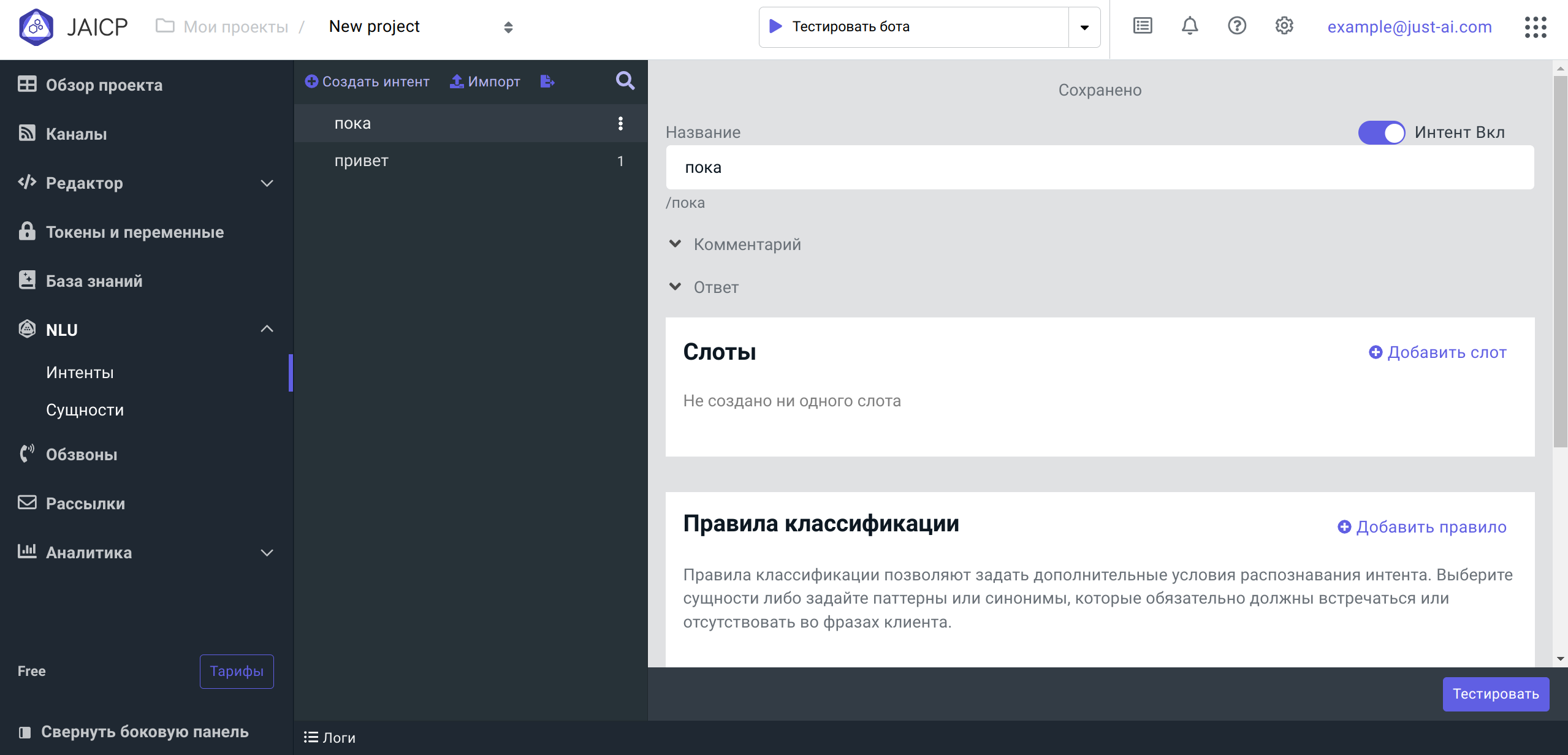Select the Обзвоны sidebar icon
The width and height of the screenshot is (1568, 755).
pos(27,453)
